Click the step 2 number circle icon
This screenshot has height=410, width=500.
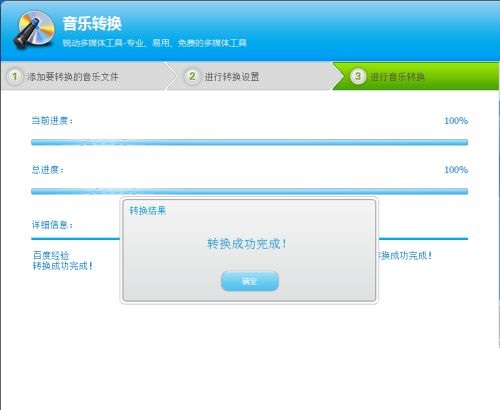(192, 76)
